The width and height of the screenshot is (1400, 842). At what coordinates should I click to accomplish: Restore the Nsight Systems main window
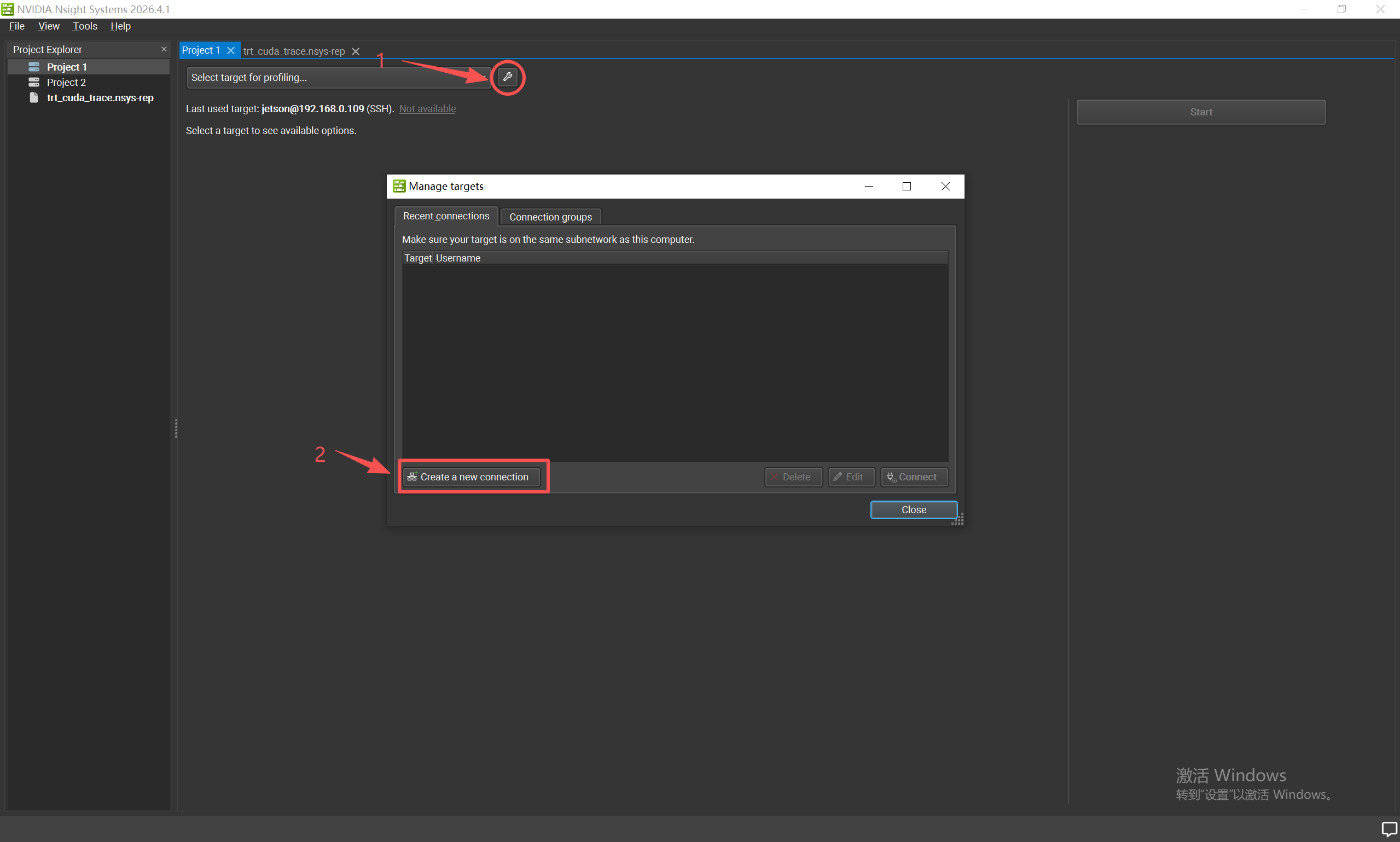[x=1341, y=9]
